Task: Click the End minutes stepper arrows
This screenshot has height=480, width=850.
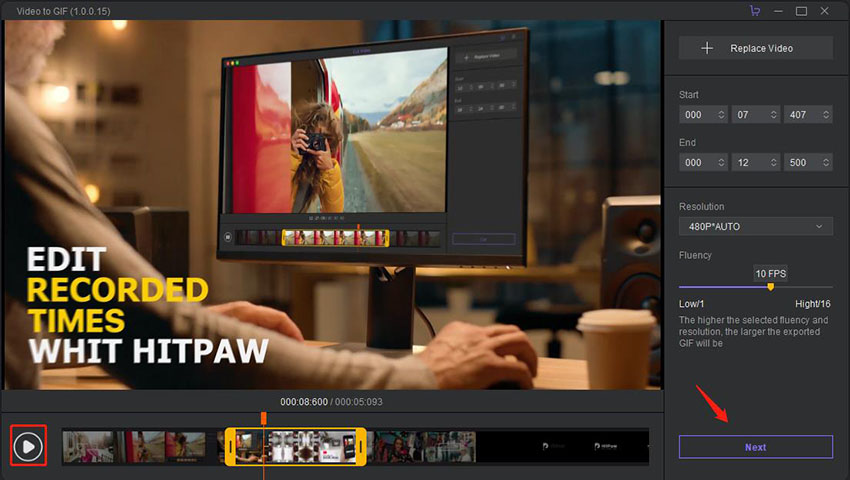Action: click(721, 162)
